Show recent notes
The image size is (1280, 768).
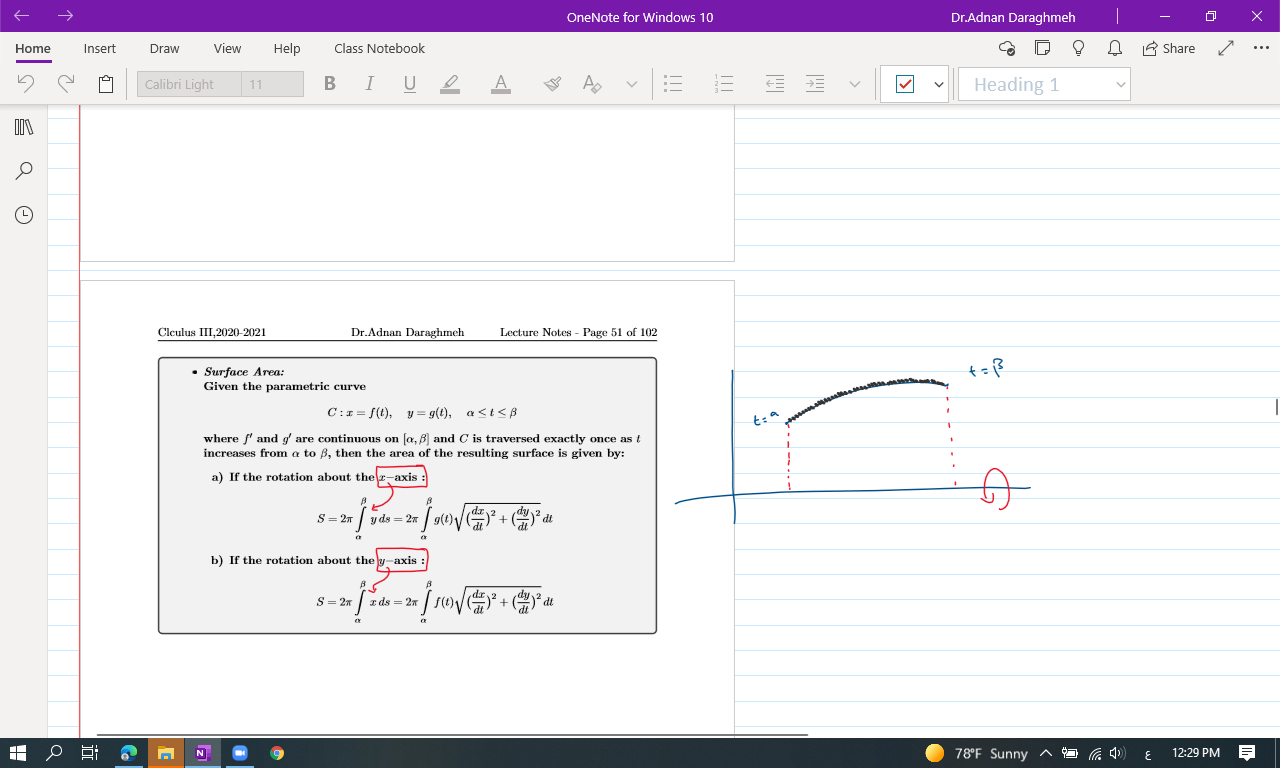point(24,214)
